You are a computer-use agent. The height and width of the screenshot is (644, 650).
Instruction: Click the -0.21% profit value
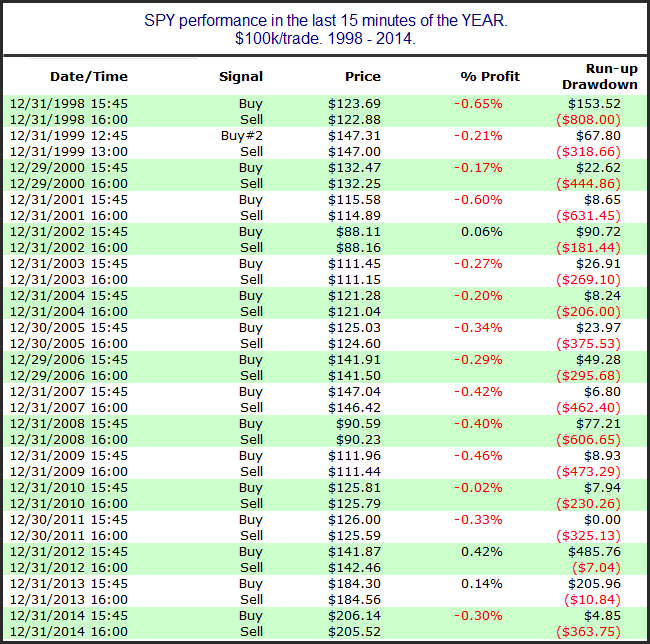(478, 136)
